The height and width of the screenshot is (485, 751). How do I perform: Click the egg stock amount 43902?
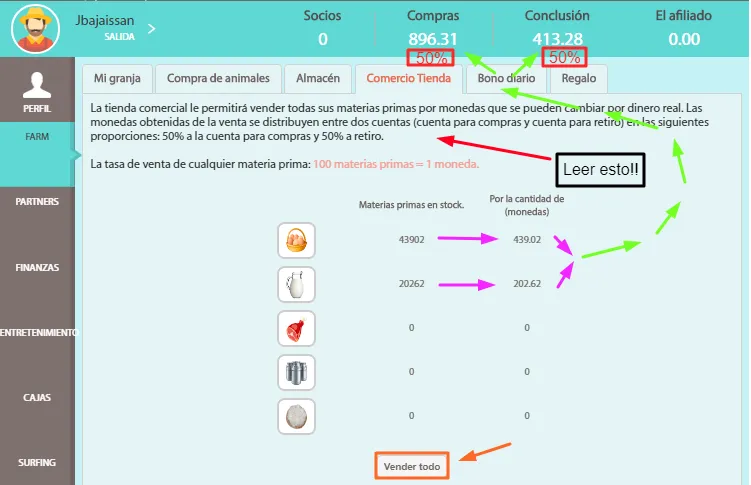(x=411, y=240)
